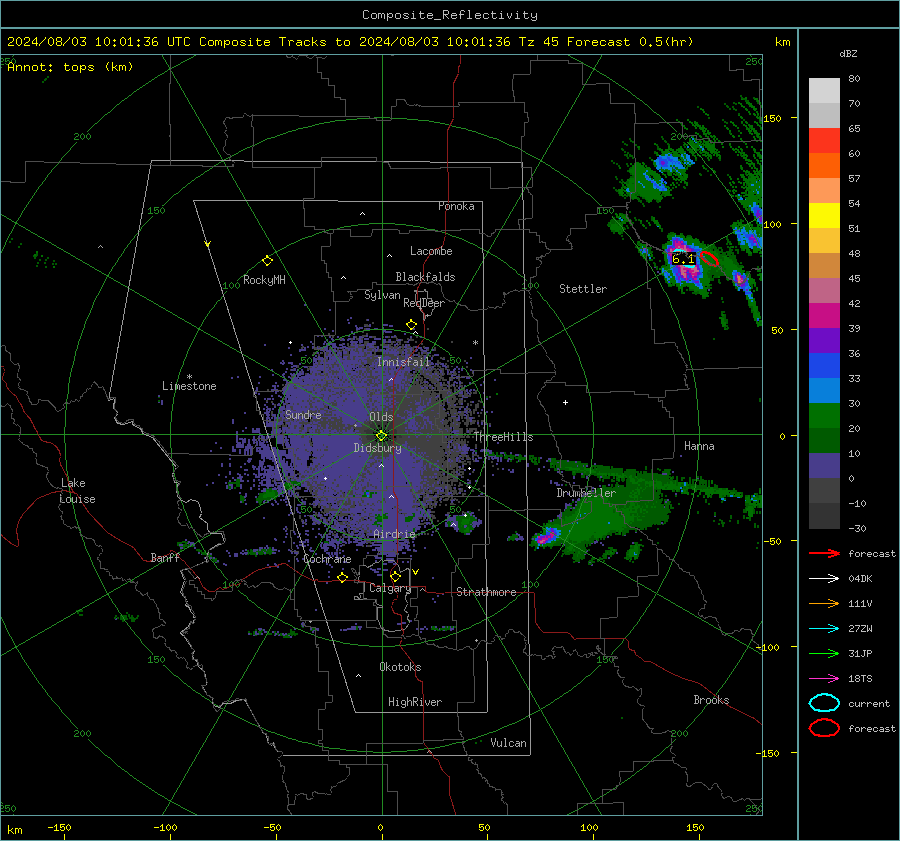Image resolution: width=900 pixels, height=841 pixels.
Task: Click the cyan 27ZW arrow symbol
Action: 824,629
